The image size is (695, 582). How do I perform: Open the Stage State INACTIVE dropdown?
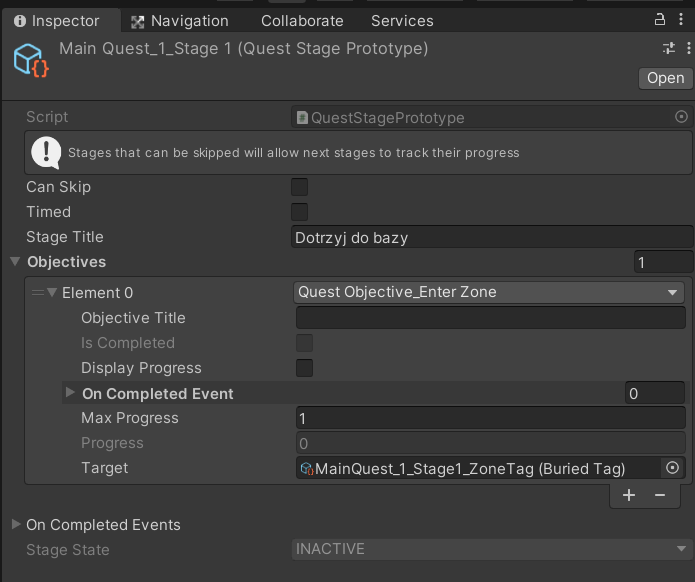(x=492, y=549)
